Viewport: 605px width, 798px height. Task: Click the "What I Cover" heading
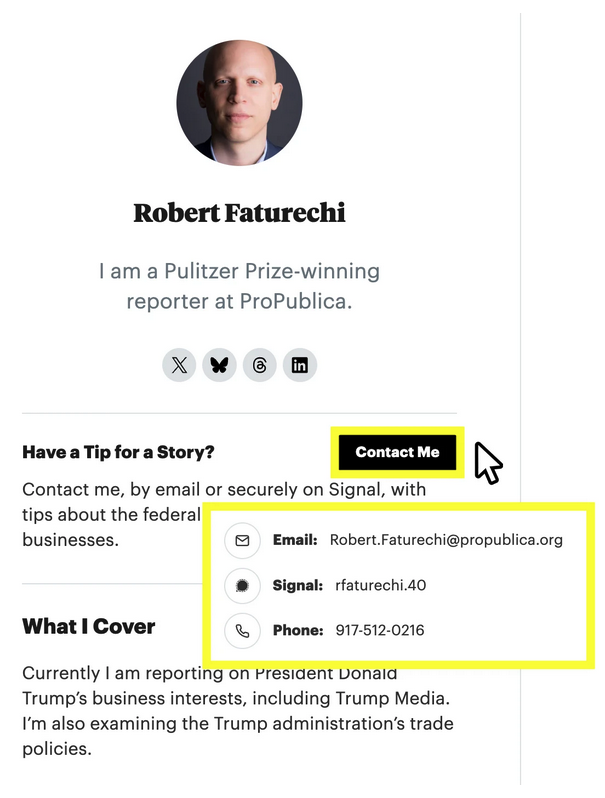pyautogui.click(x=89, y=627)
